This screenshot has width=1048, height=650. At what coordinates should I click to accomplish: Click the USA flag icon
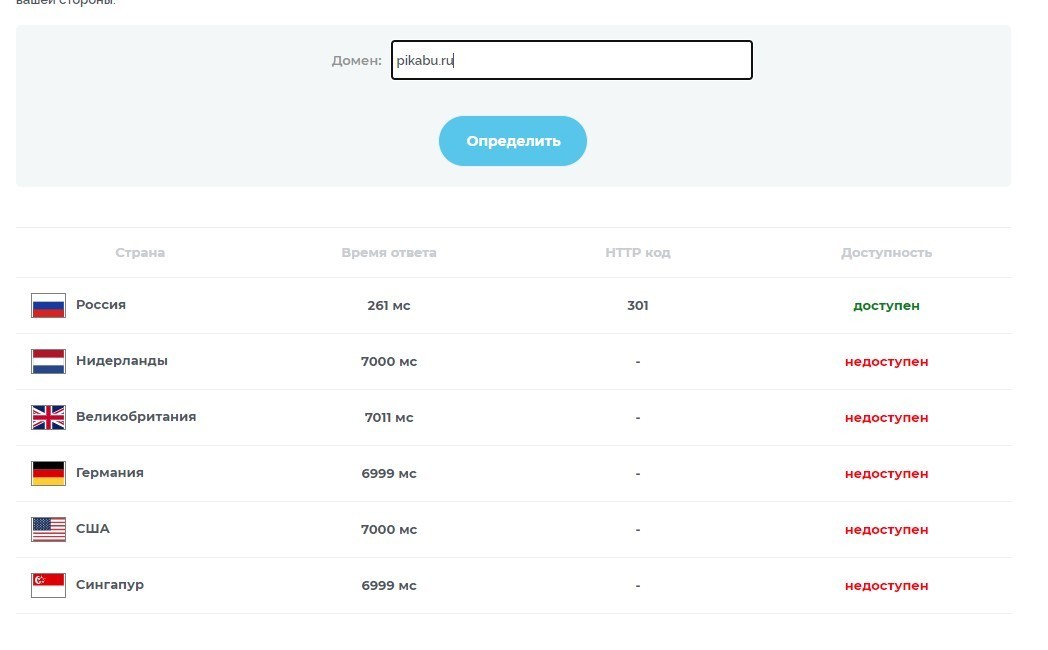coord(48,530)
